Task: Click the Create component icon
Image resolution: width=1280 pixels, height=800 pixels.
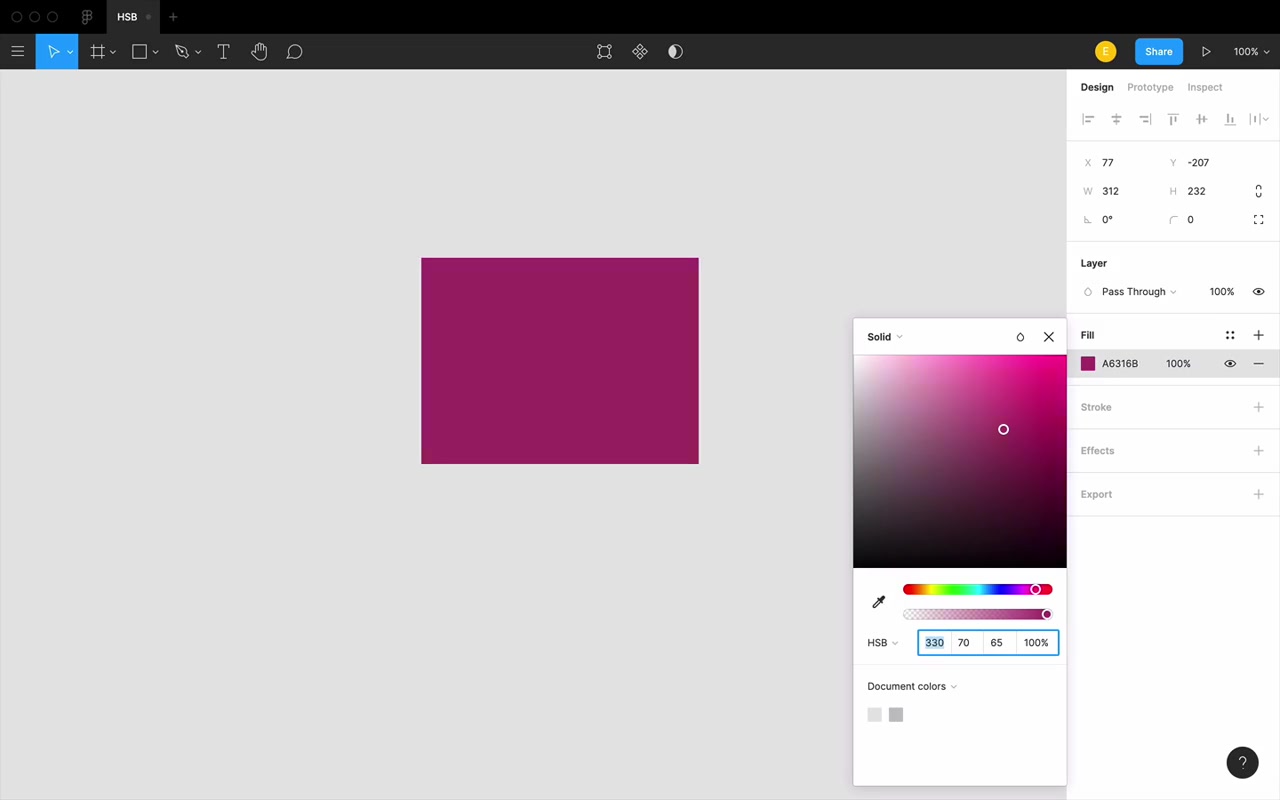Action: (640, 52)
